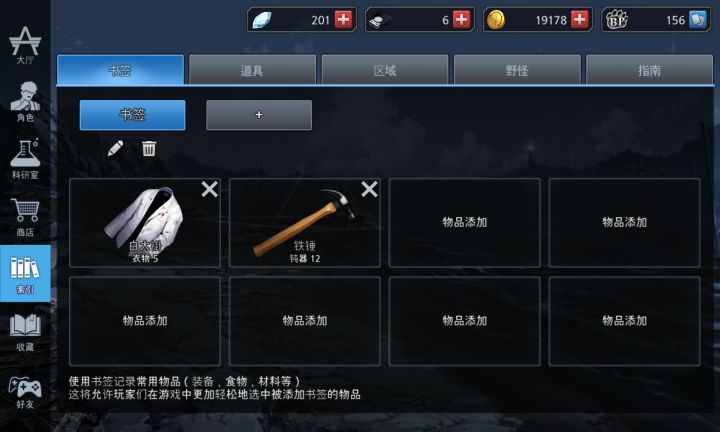The image size is (720, 432).
Task: Open the 大厅 lobby icon
Action: pos(25,45)
